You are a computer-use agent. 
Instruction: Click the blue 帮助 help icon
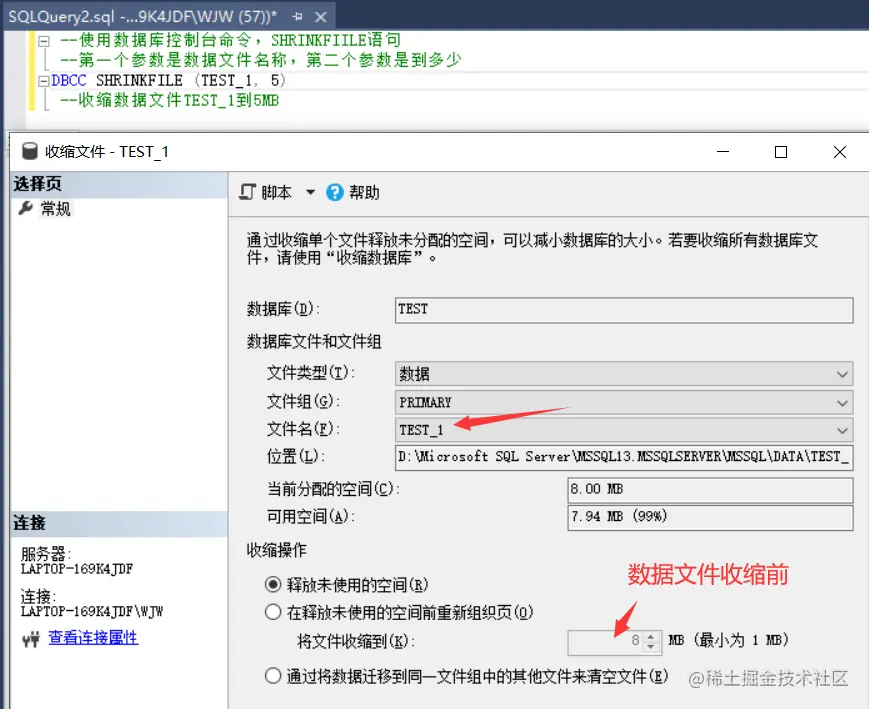(335, 192)
